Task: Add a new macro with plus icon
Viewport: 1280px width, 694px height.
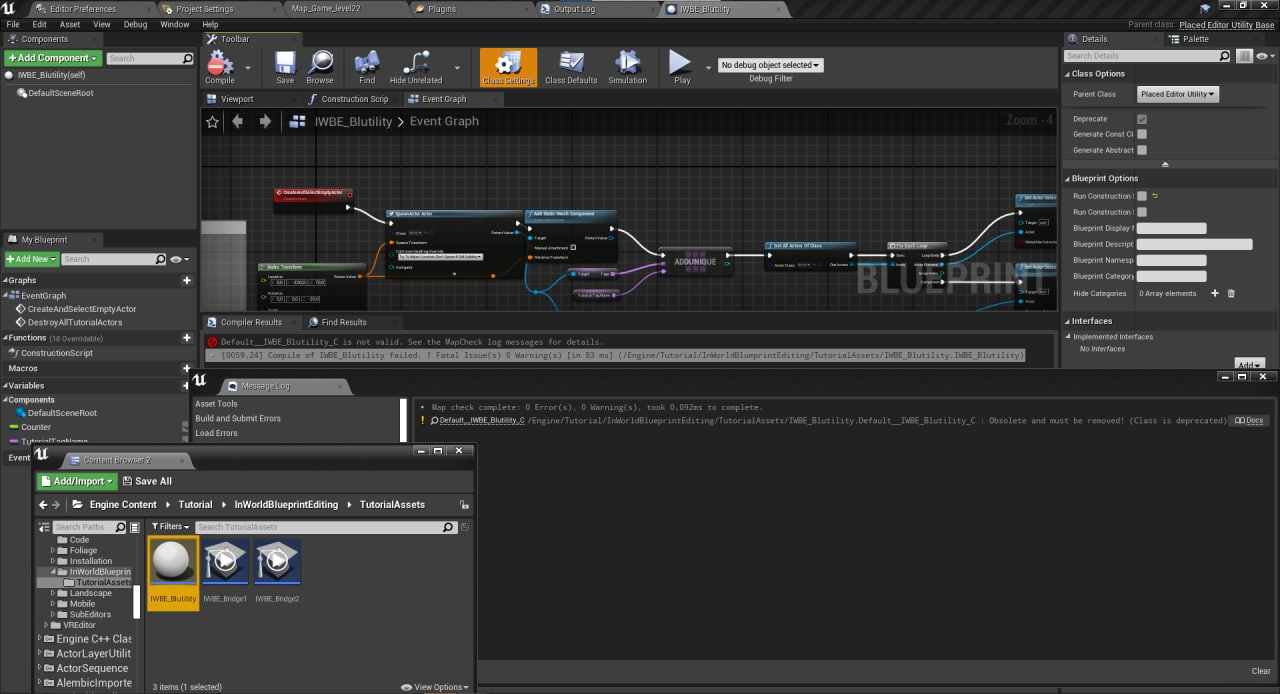Action: (x=187, y=368)
